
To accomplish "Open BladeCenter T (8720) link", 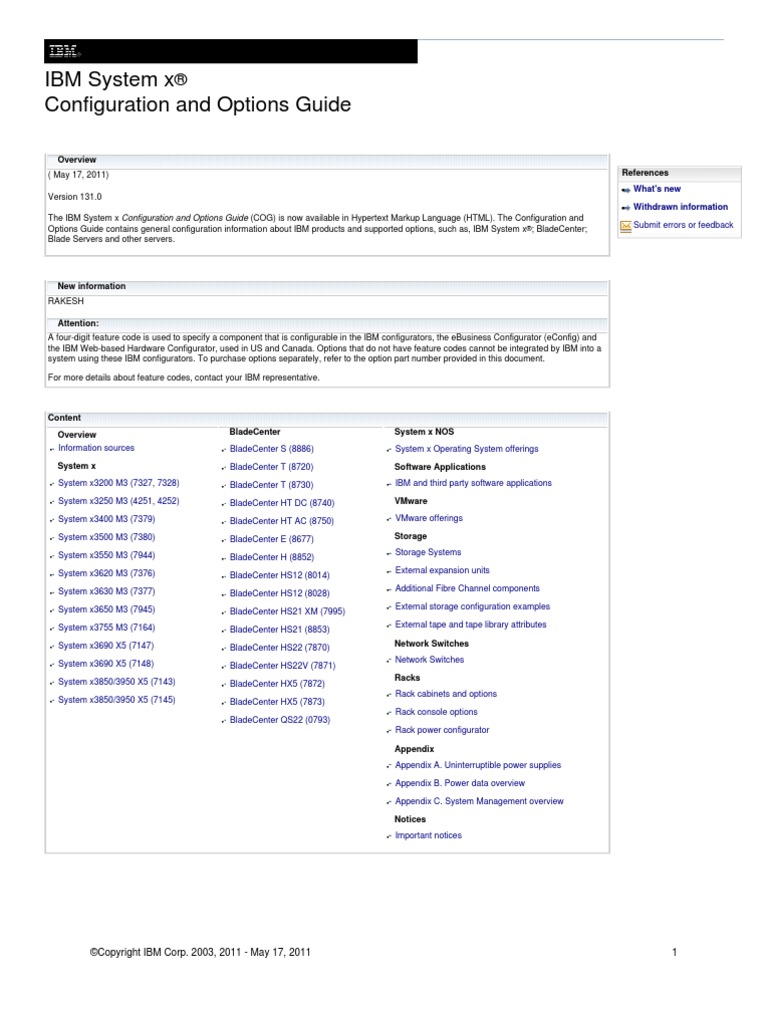I will pyautogui.click(x=271, y=467).
